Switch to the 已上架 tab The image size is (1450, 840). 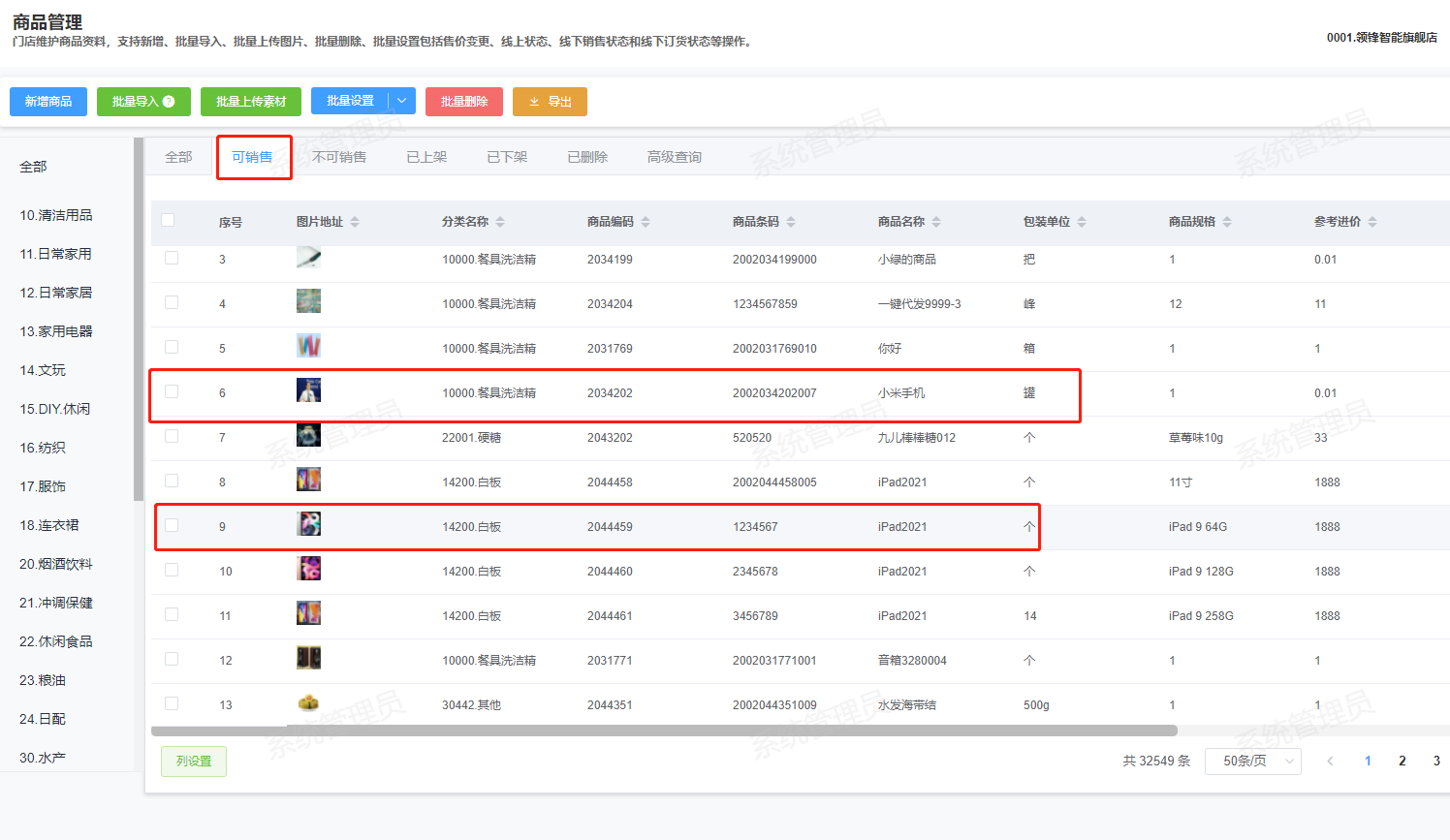click(x=426, y=157)
